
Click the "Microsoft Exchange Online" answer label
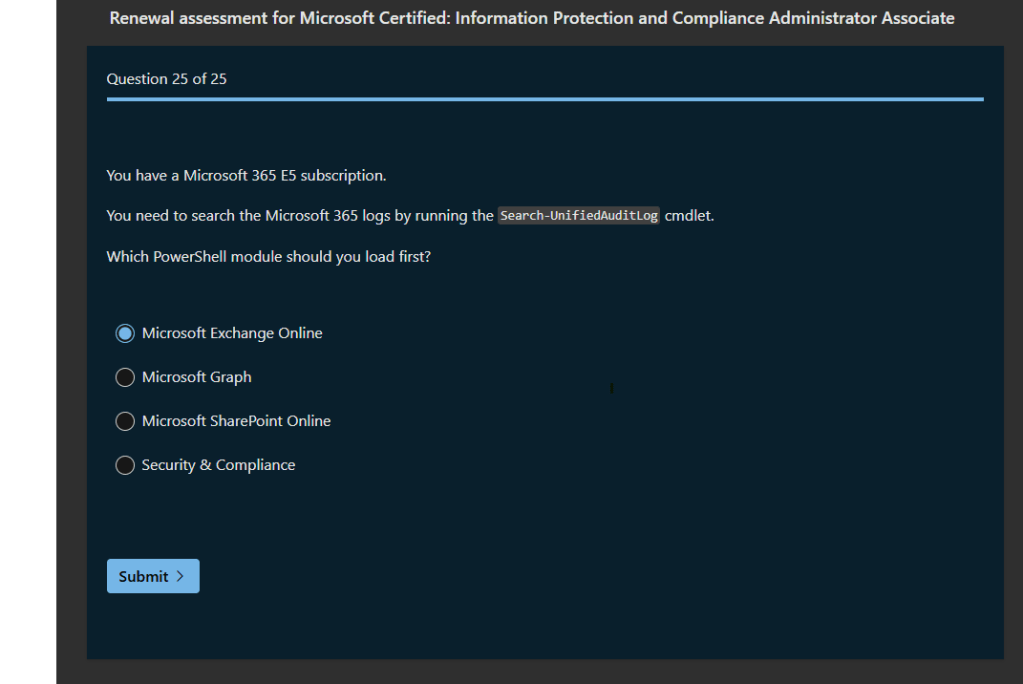click(x=232, y=333)
